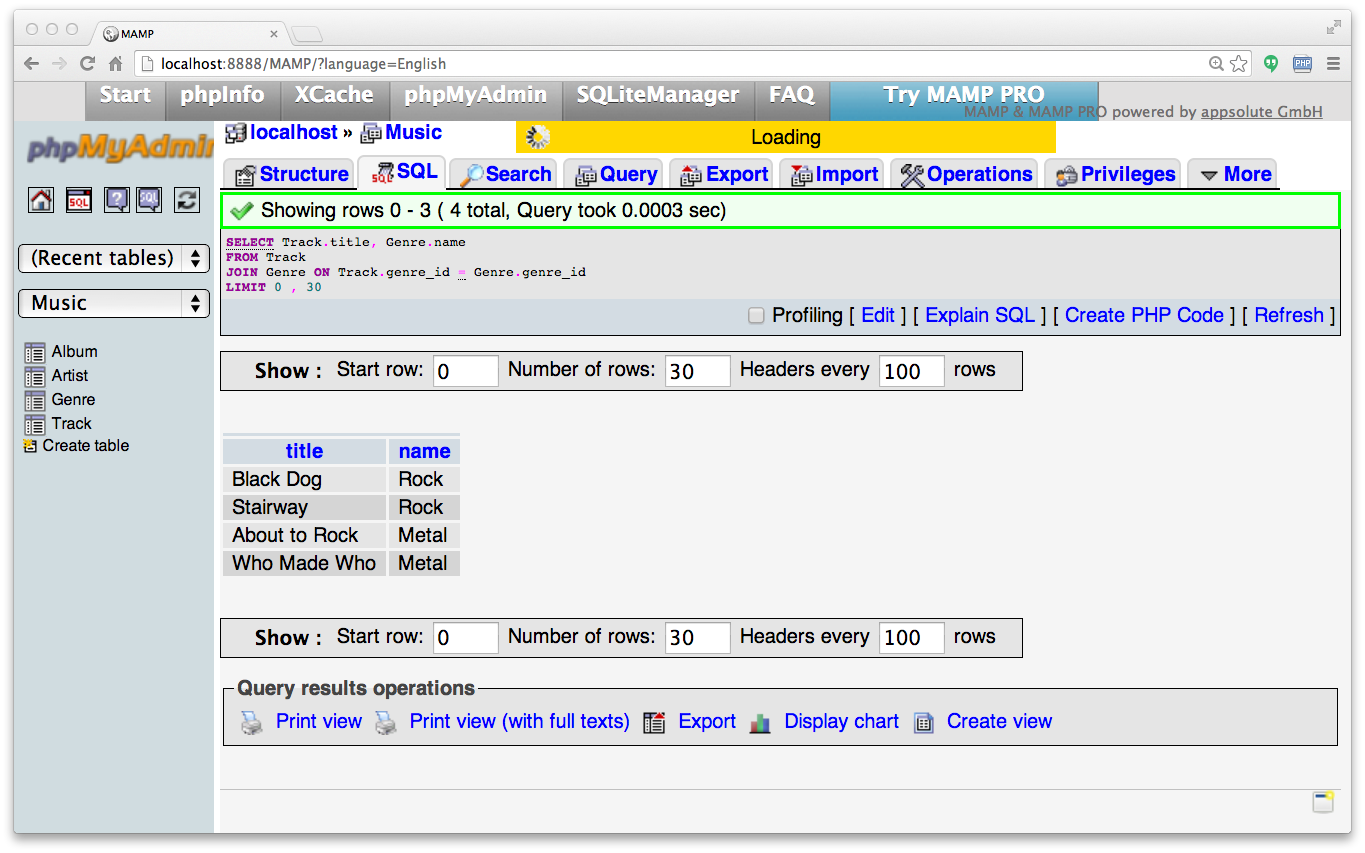Open the Operations tab
Screen dimensions: 1365x853
coord(966,174)
